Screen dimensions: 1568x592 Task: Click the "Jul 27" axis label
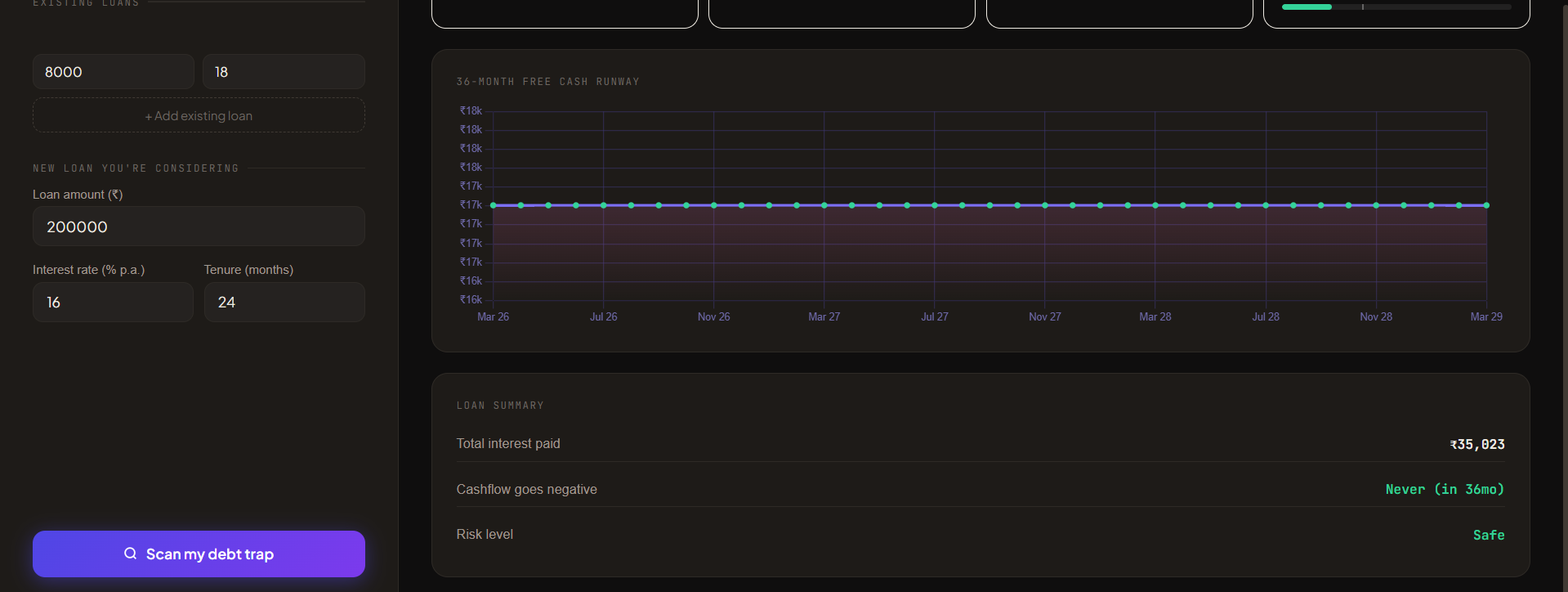pos(935,316)
